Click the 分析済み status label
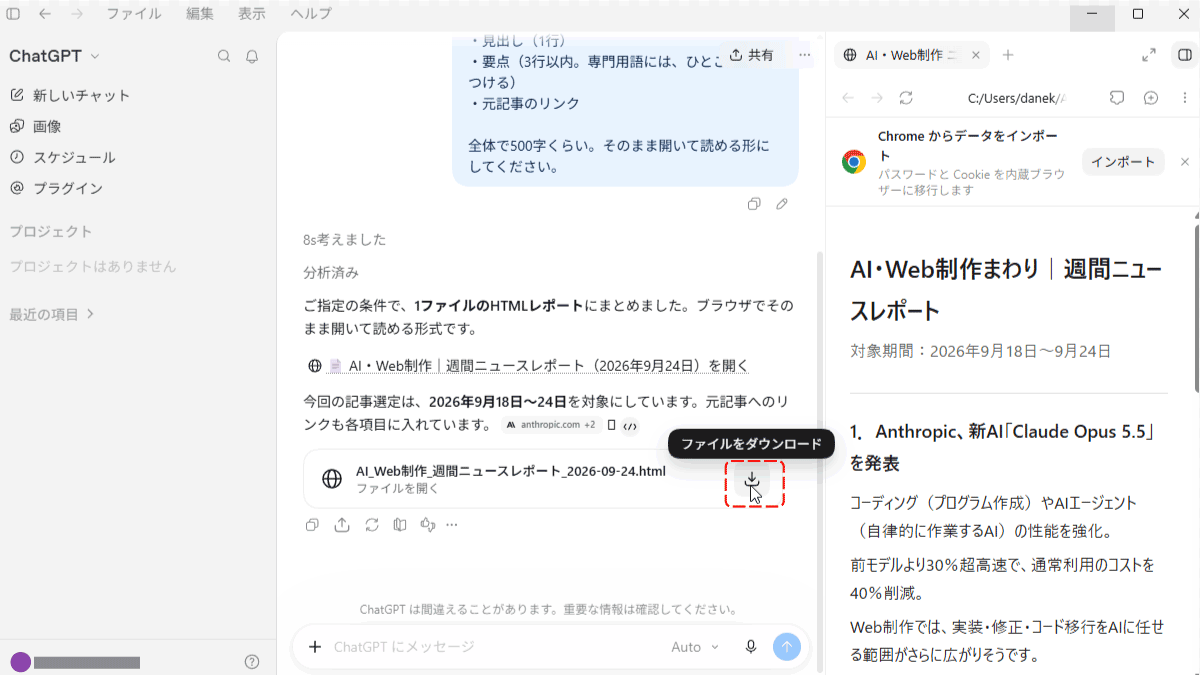This screenshot has width=1200, height=675. click(x=331, y=272)
